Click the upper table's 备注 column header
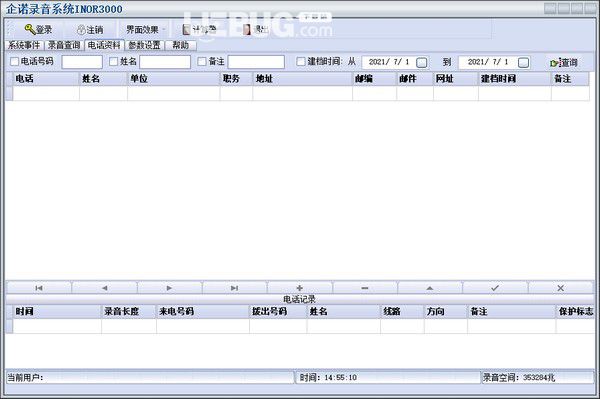600x399 pixels. tap(571, 79)
